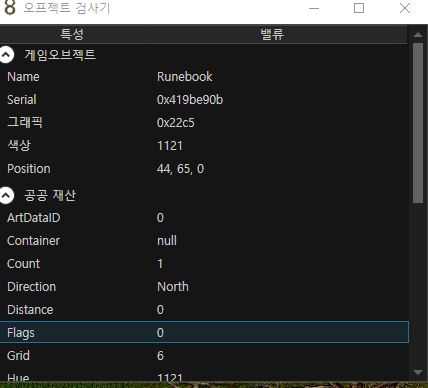Select the Name property label
This screenshot has height=388, width=428.
tap(23, 77)
